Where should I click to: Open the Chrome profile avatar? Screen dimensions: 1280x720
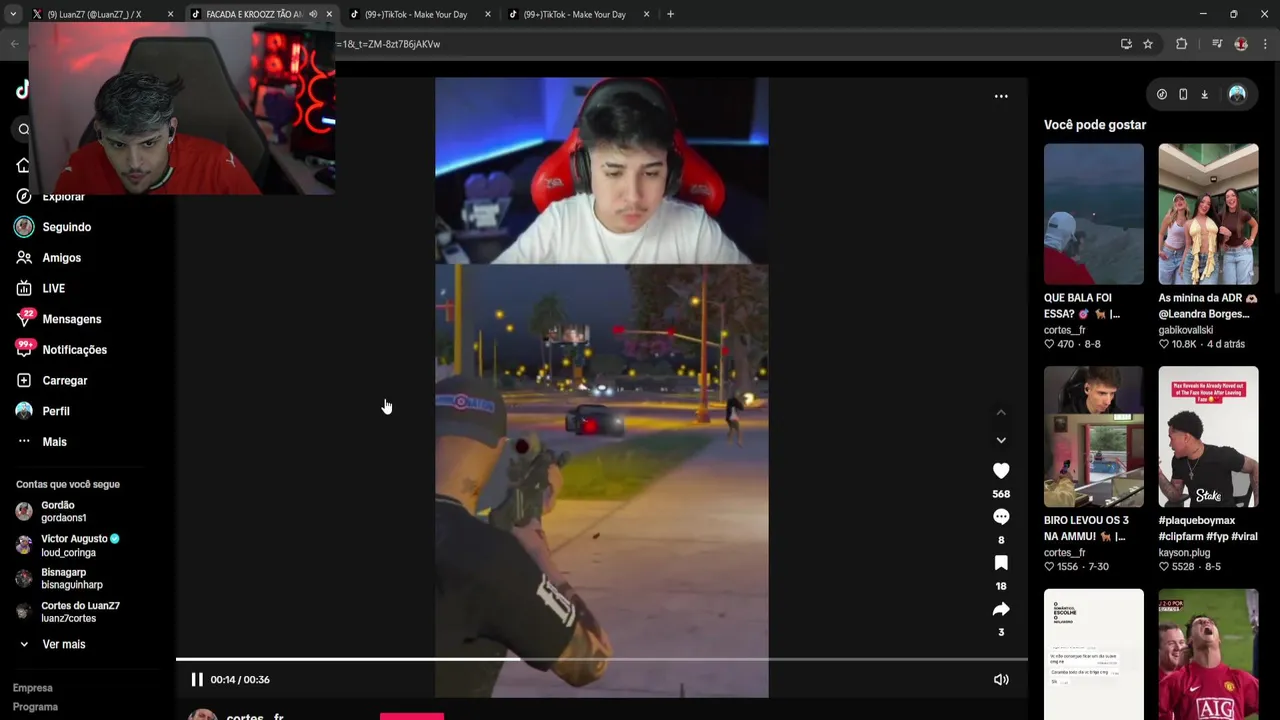point(1241,44)
